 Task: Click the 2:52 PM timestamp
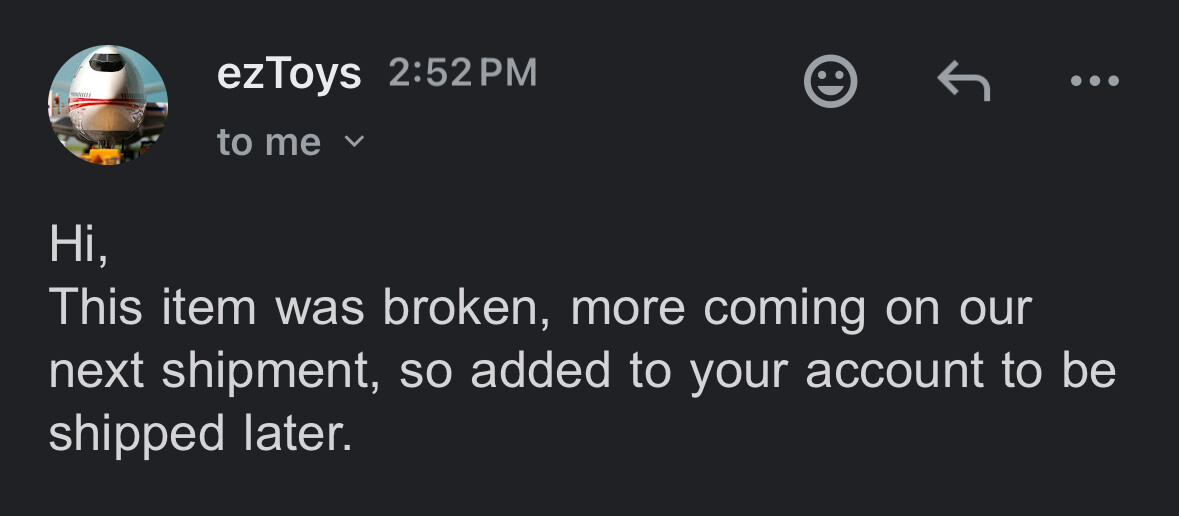tap(462, 73)
